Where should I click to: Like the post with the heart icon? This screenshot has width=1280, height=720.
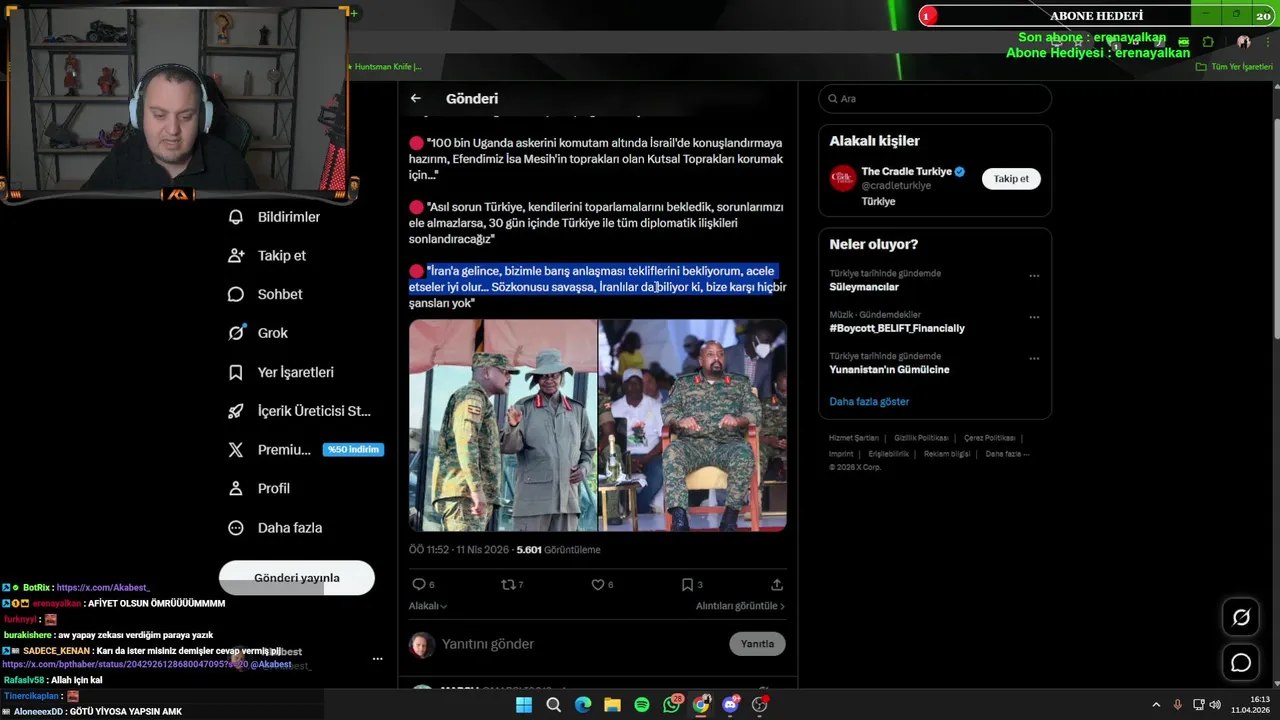pos(597,584)
